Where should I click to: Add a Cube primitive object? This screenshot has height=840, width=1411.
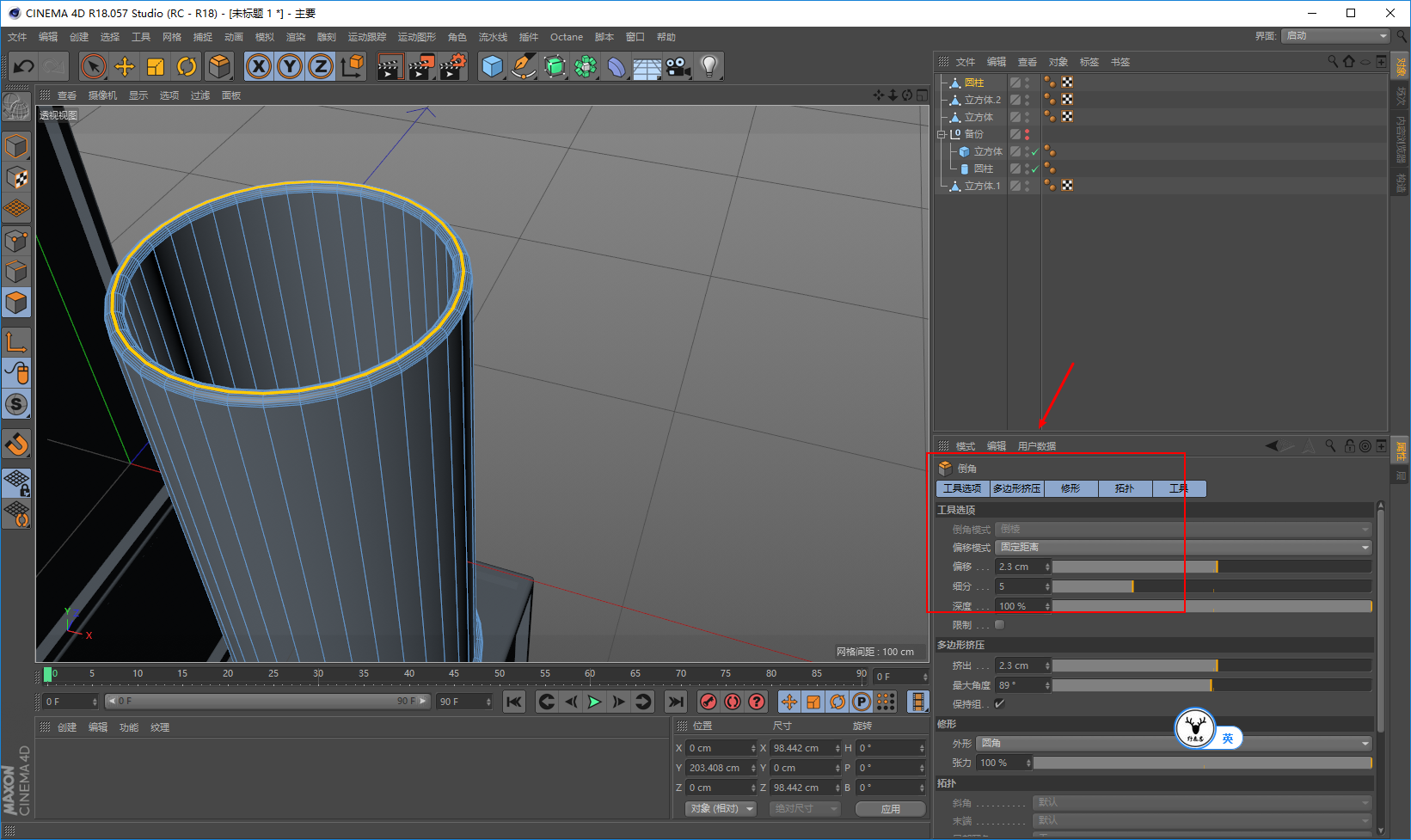click(492, 66)
